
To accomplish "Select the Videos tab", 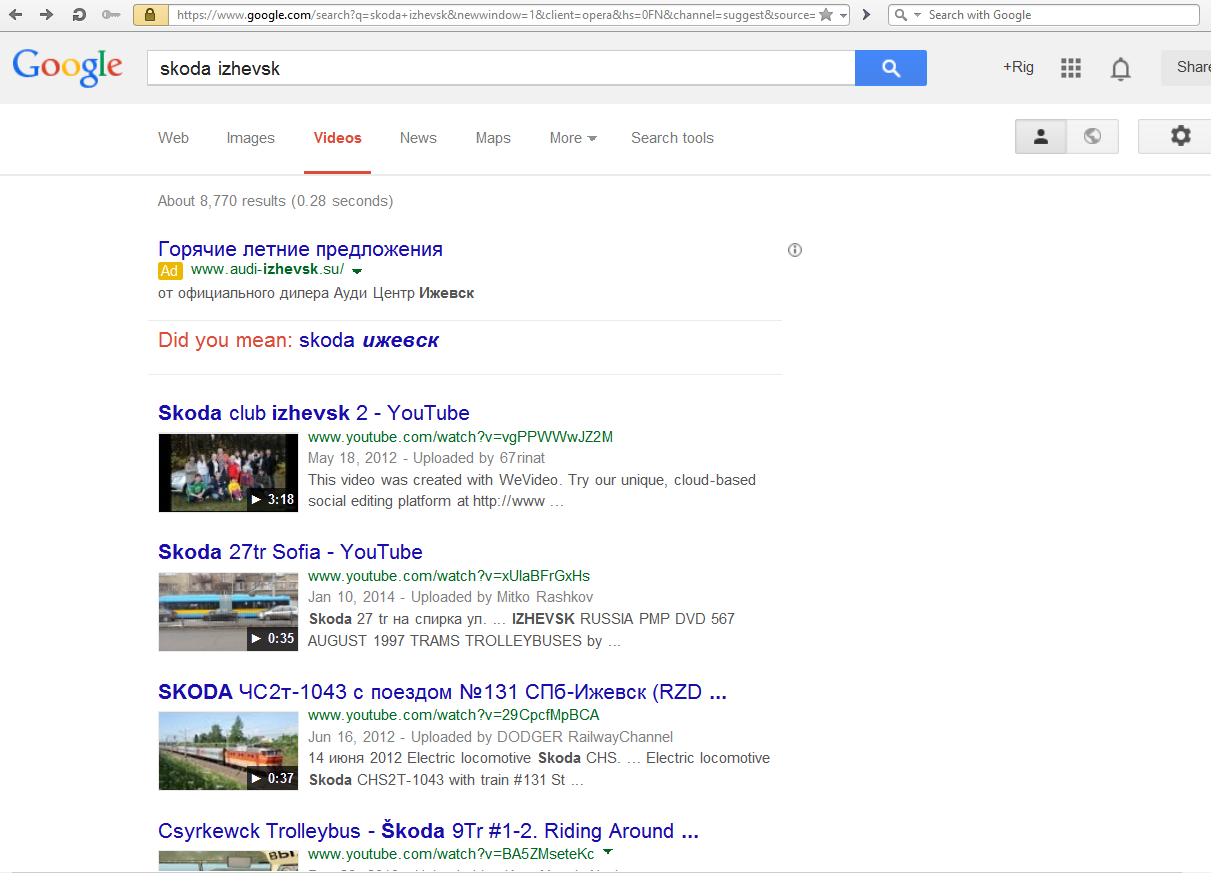I will [337, 138].
